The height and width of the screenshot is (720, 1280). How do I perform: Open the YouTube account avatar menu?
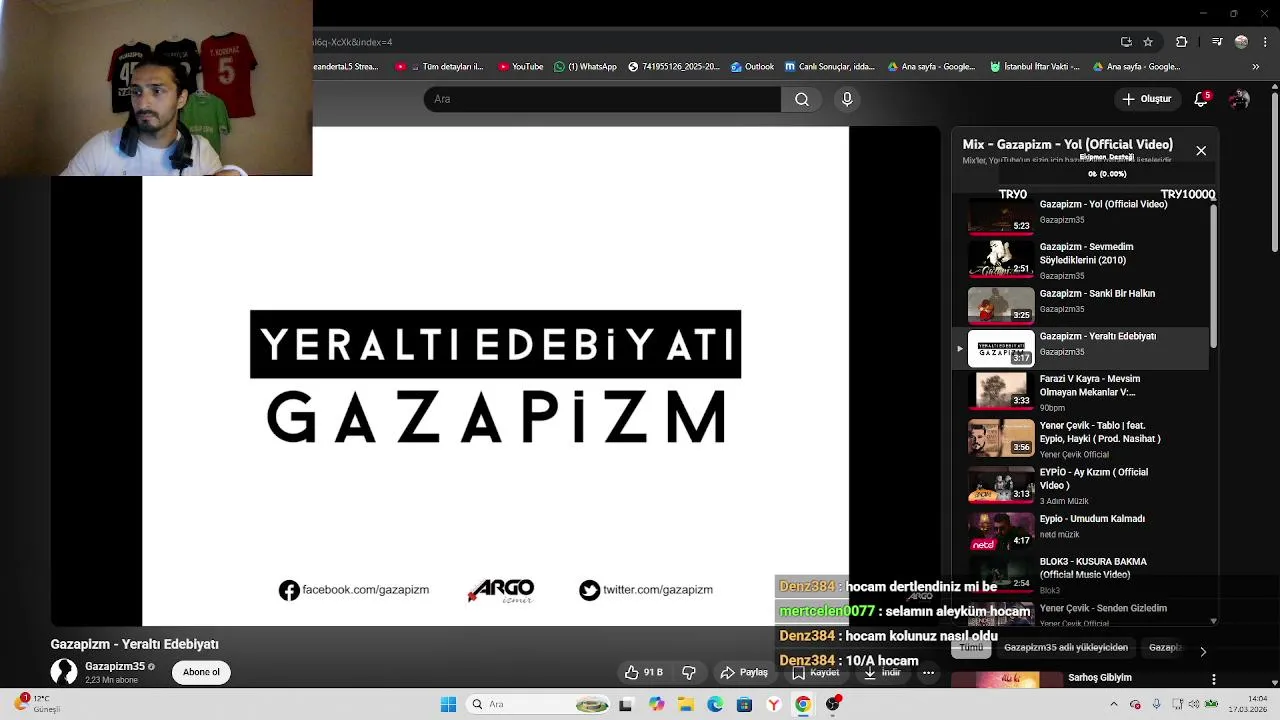(x=1240, y=99)
